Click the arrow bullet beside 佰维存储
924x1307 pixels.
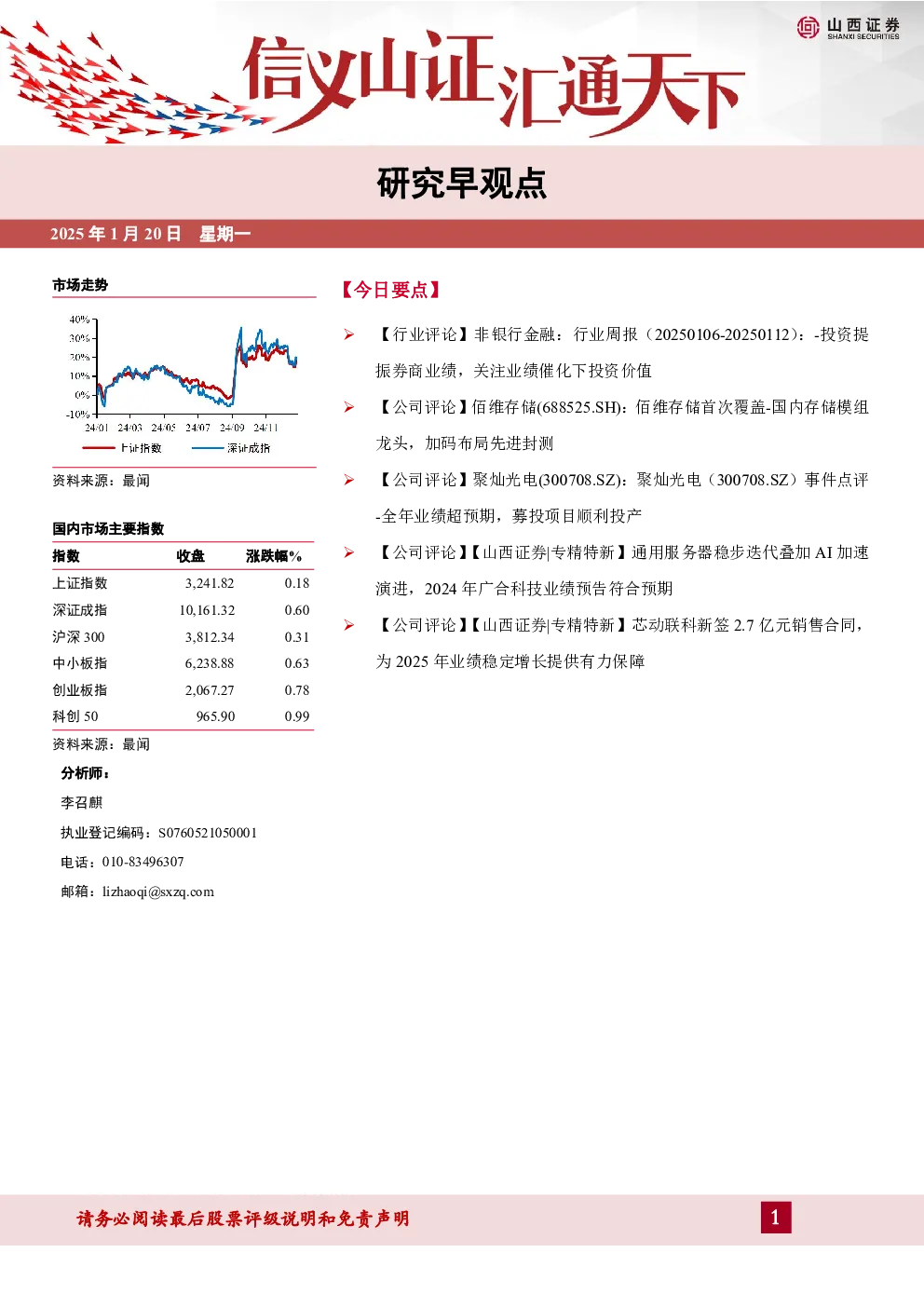349,407
